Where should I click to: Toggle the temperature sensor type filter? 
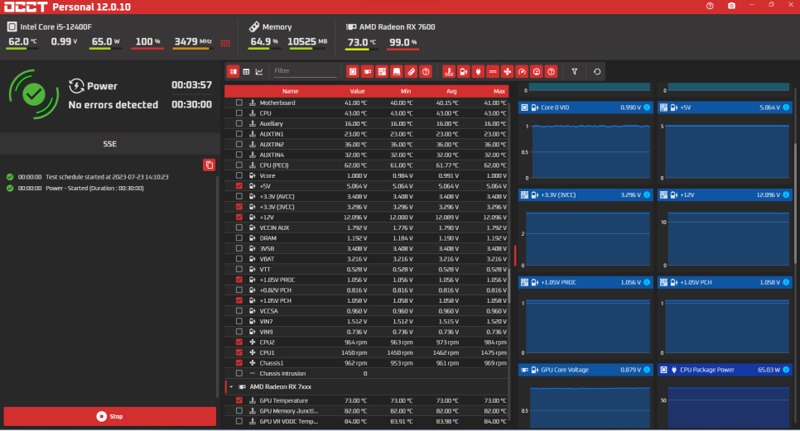(448, 71)
